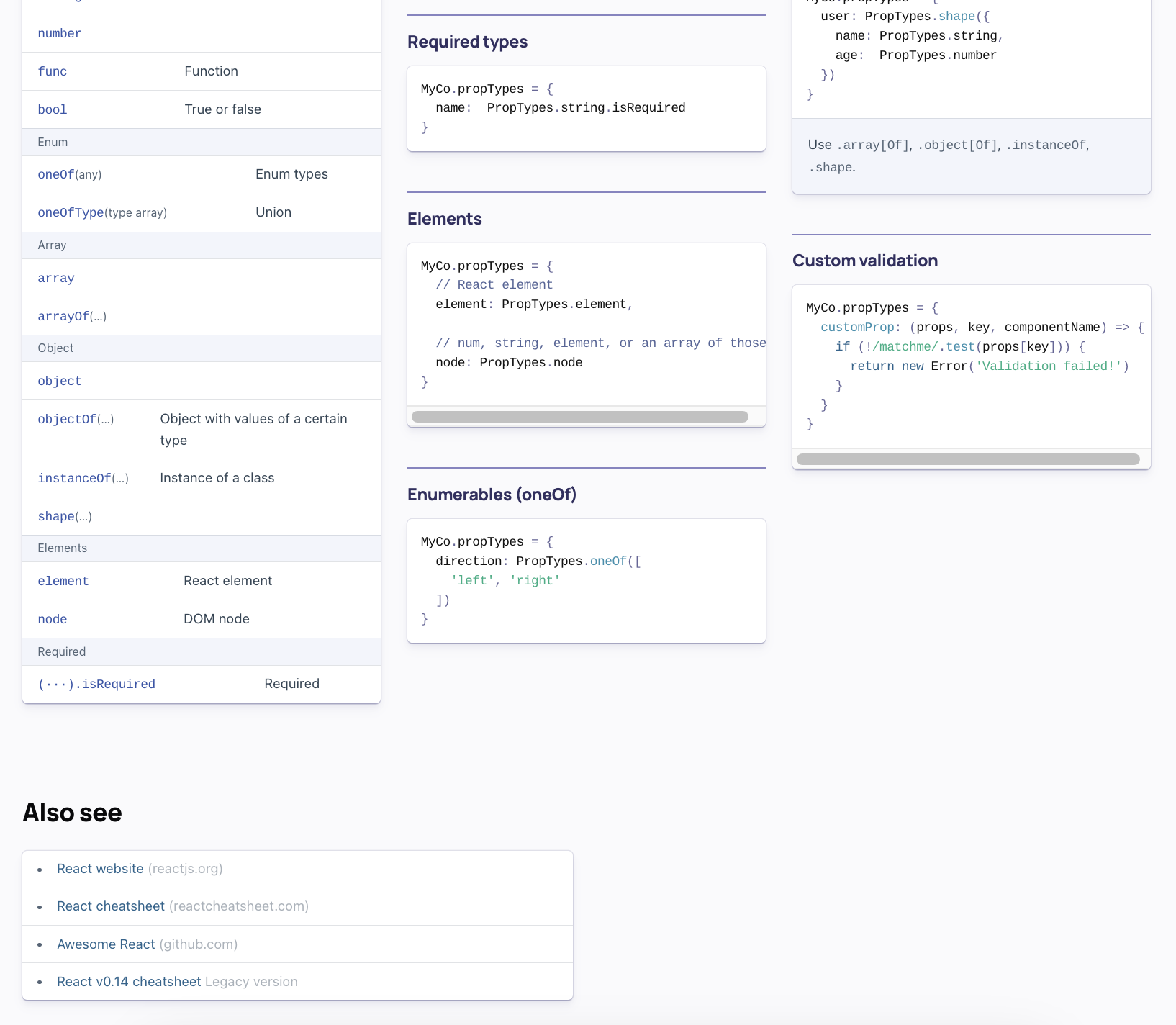This screenshot has height=1025, width=1176.
Task: Open the React website link
Action: (x=100, y=869)
